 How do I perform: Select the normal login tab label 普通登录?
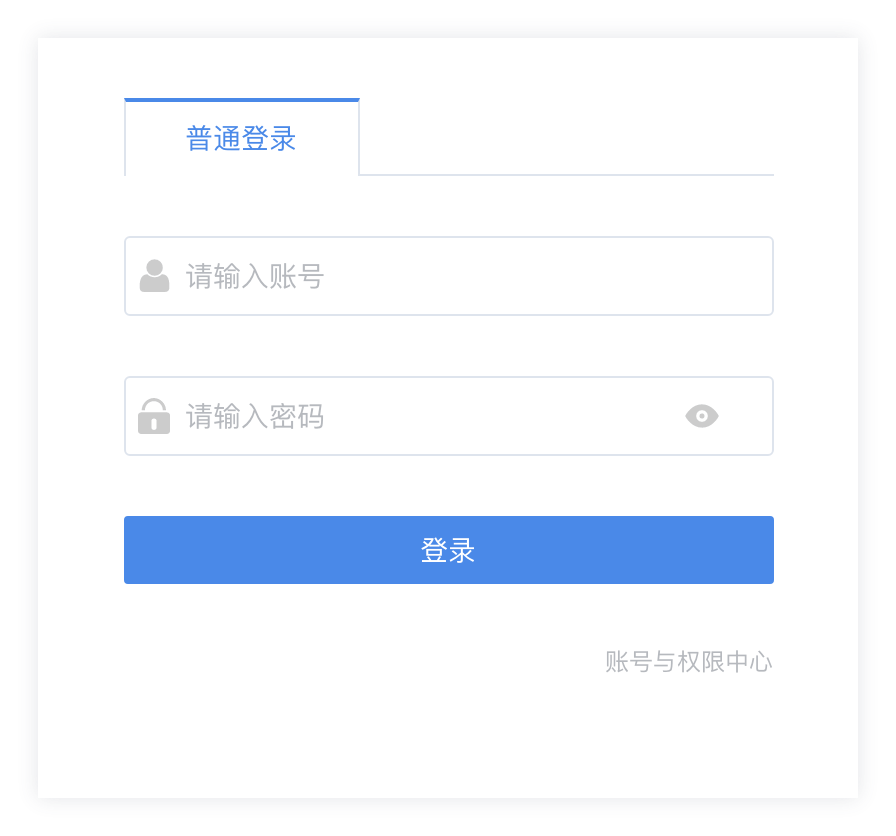[241, 138]
